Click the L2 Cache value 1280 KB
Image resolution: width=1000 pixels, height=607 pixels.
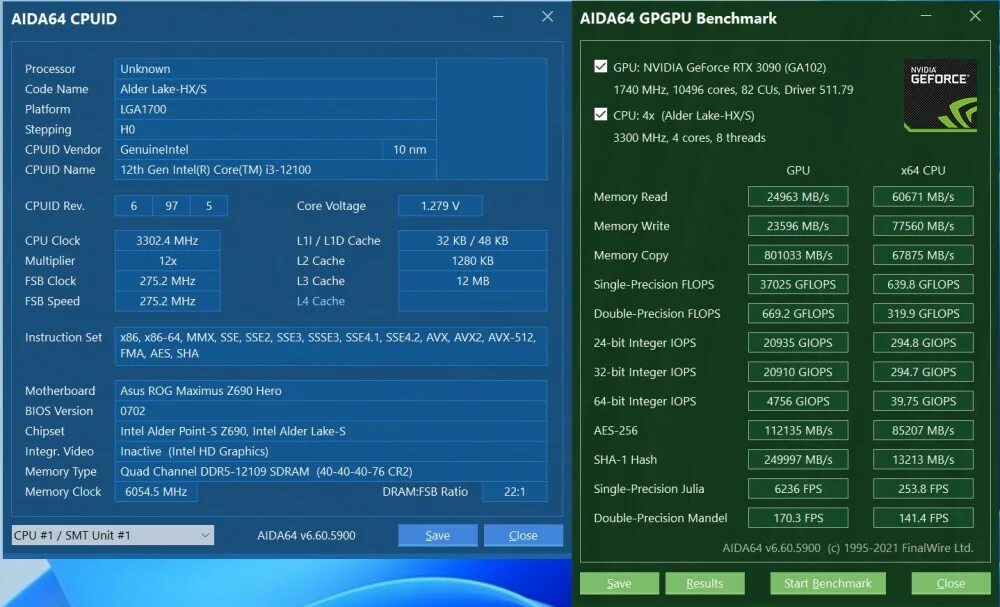pyautogui.click(x=473, y=261)
